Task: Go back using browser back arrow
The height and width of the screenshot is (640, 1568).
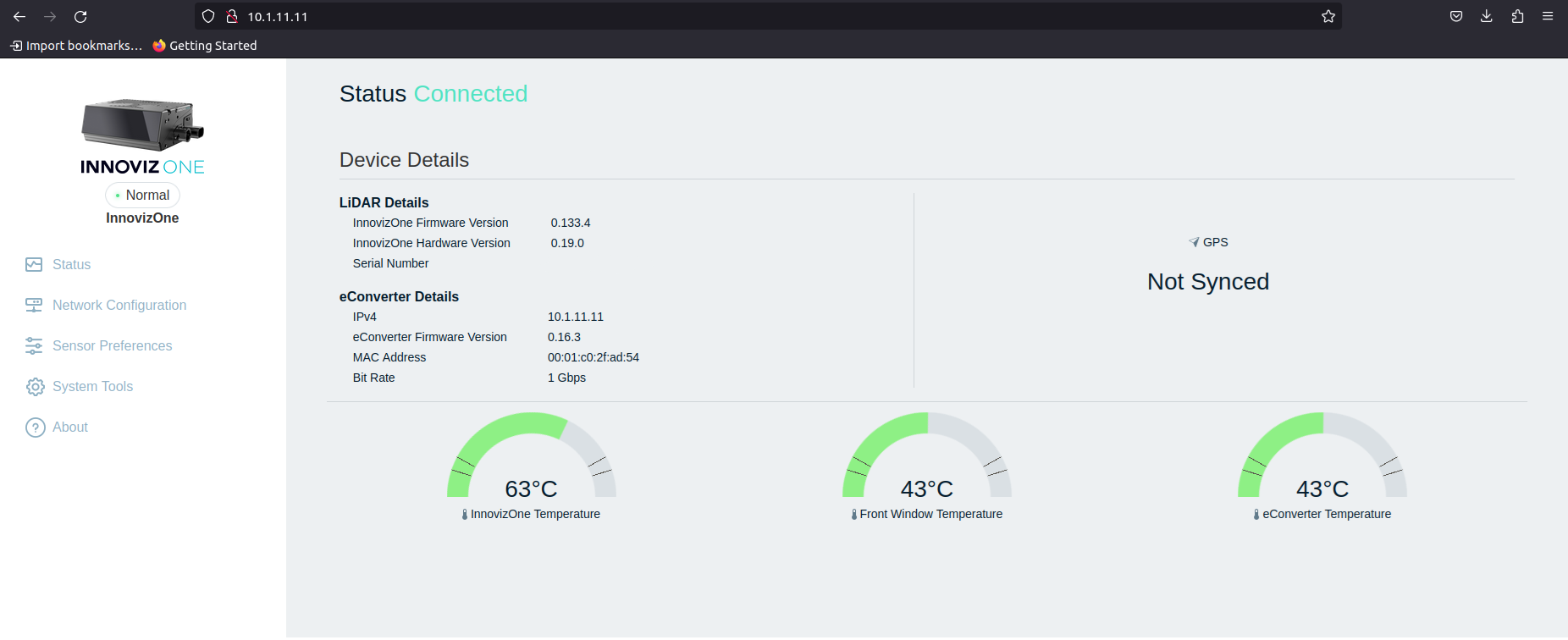Action: (19, 17)
